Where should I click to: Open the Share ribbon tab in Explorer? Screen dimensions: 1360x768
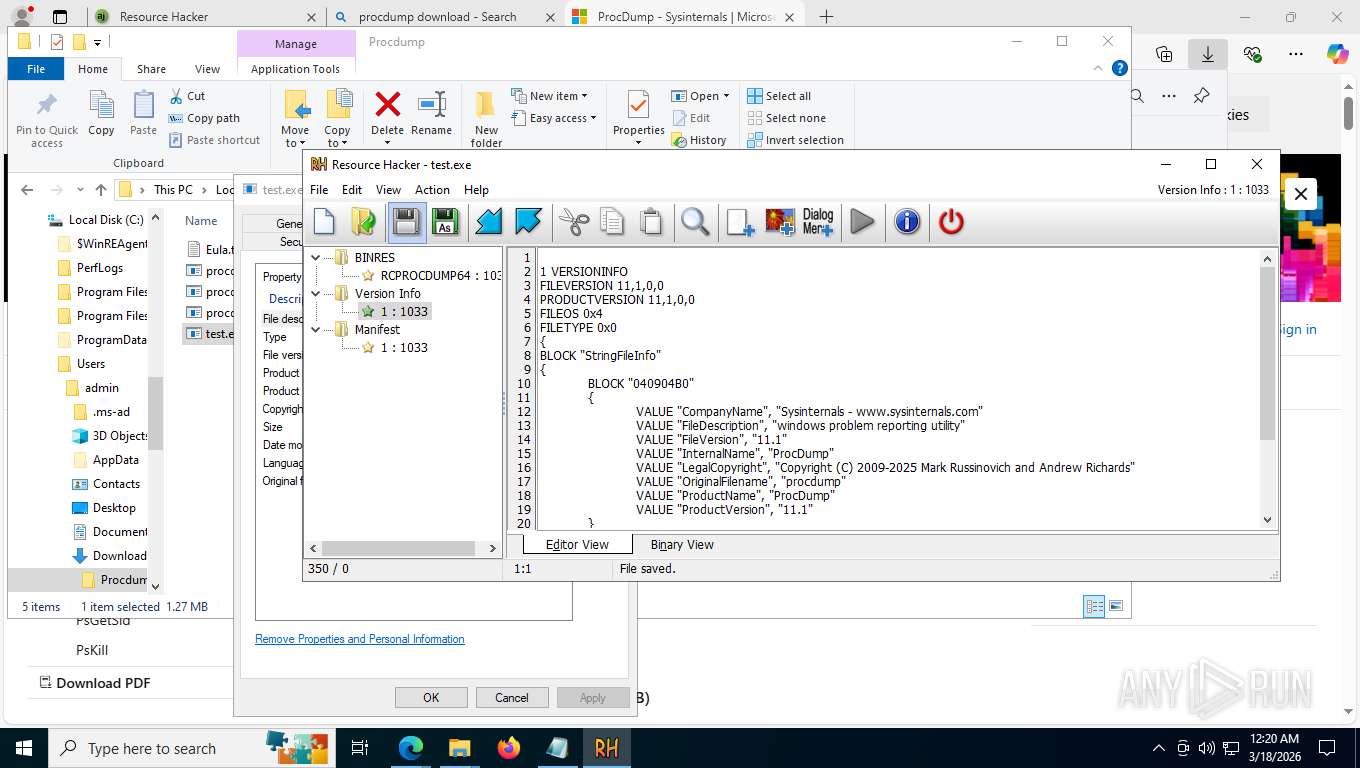[151, 69]
